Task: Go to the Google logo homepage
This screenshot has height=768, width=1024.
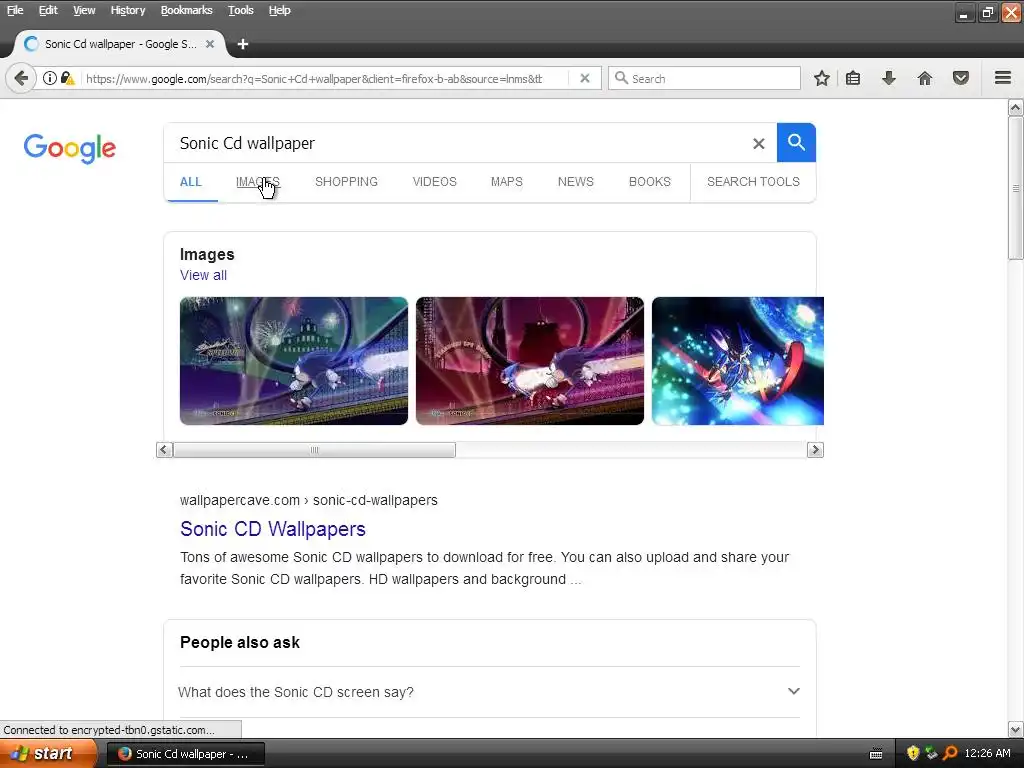Action: (x=70, y=148)
